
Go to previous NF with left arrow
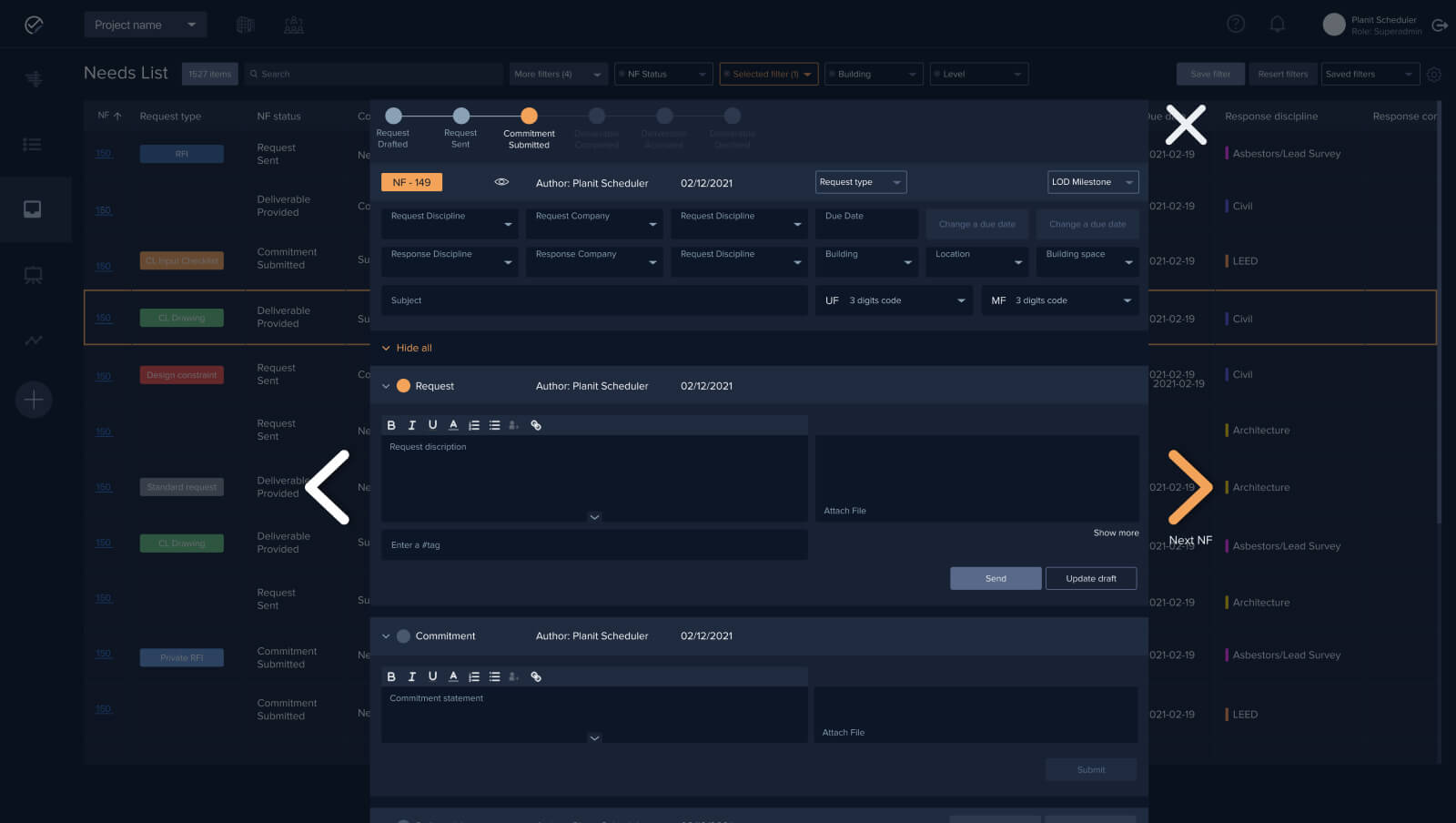(x=328, y=487)
